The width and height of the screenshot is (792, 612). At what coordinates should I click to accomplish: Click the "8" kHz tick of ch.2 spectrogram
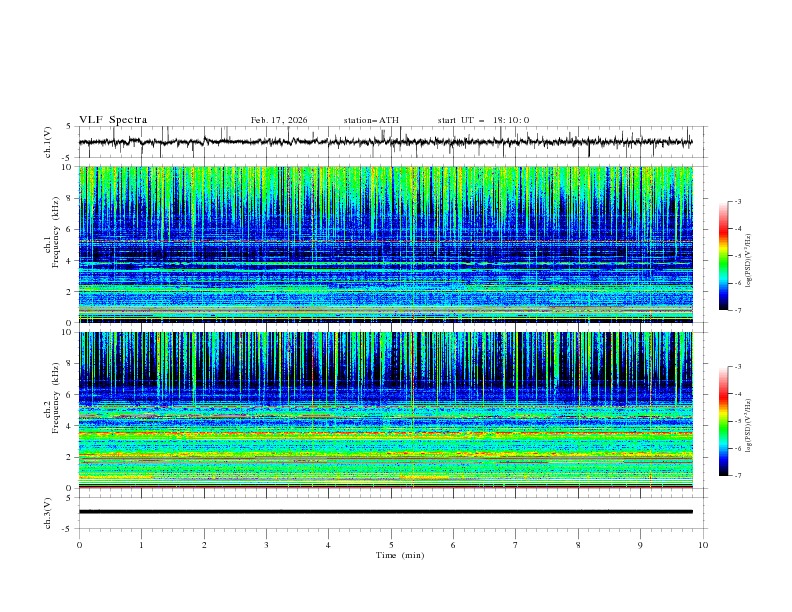coord(71,364)
